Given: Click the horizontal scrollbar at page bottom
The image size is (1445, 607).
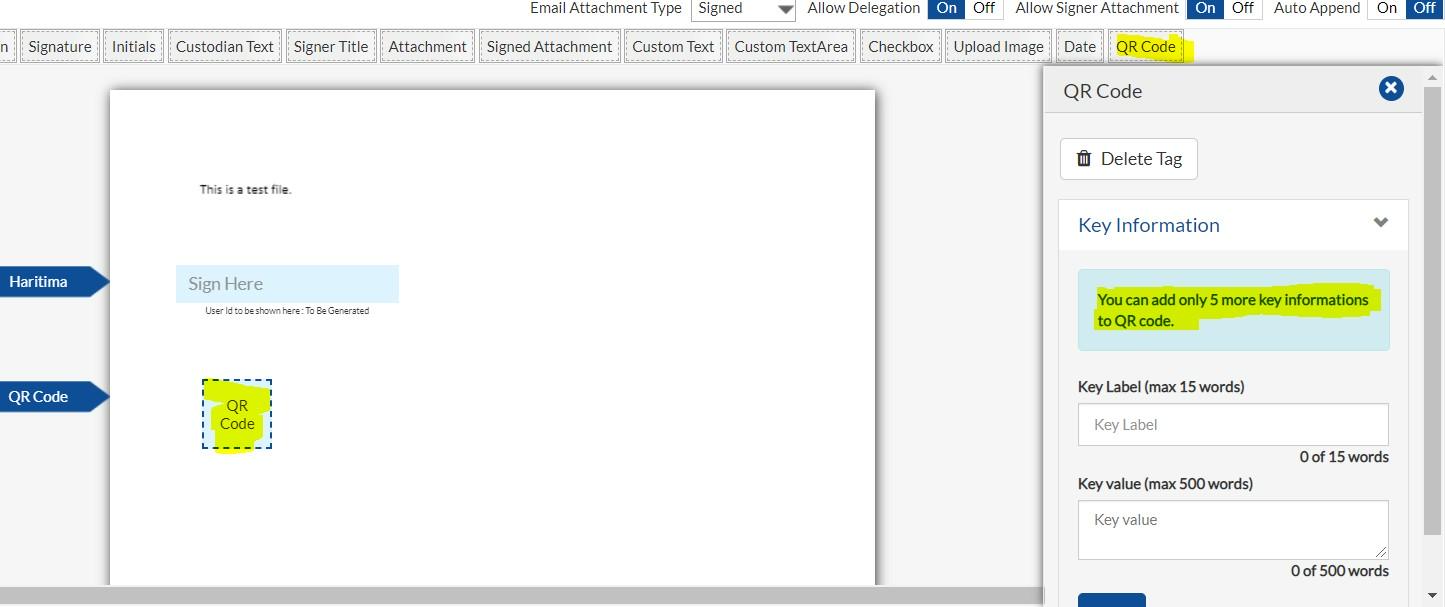Looking at the screenshot, I should point(520,596).
